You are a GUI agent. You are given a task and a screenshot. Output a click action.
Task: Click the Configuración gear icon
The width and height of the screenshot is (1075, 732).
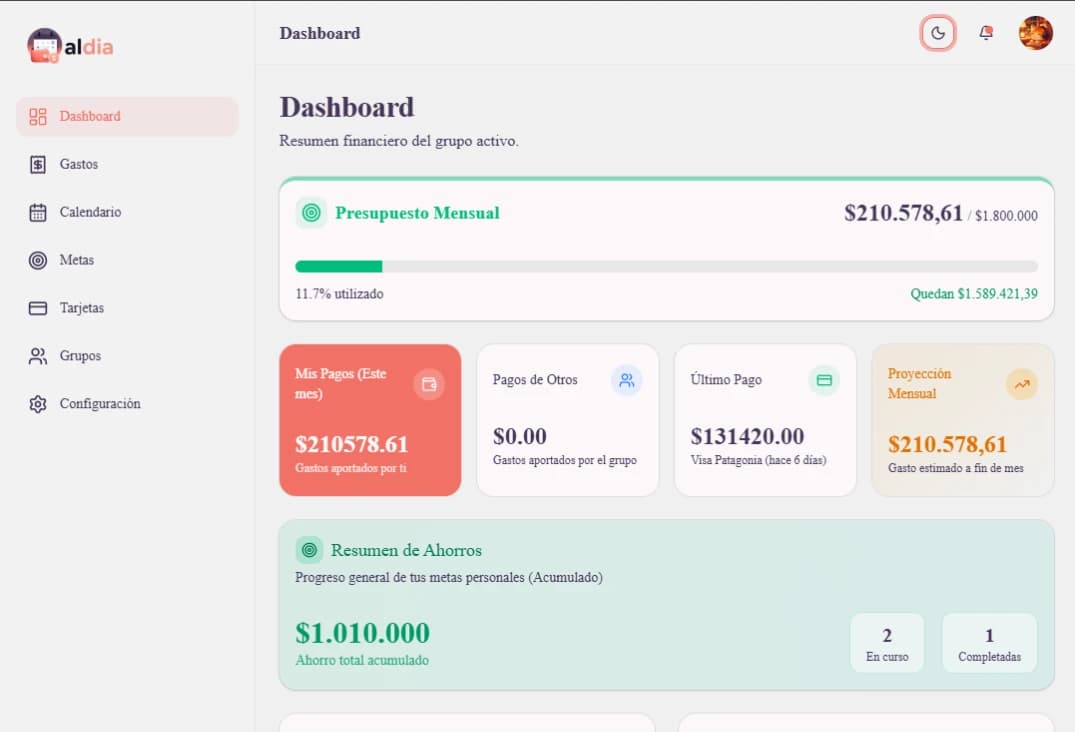point(38,404)
